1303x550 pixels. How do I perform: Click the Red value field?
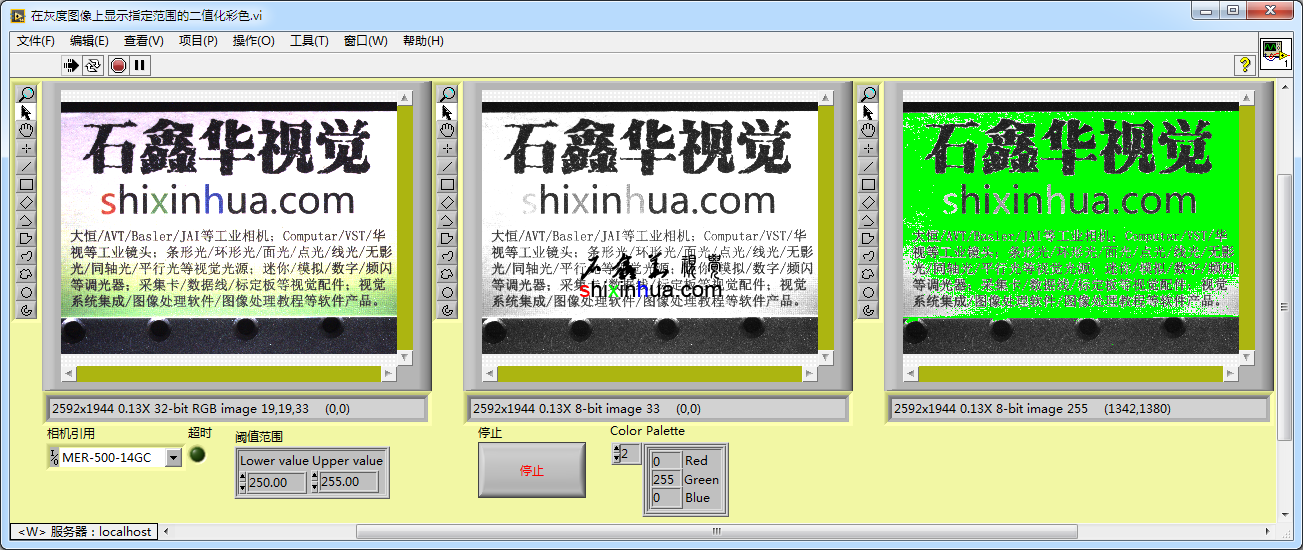(x=665, y=461)
